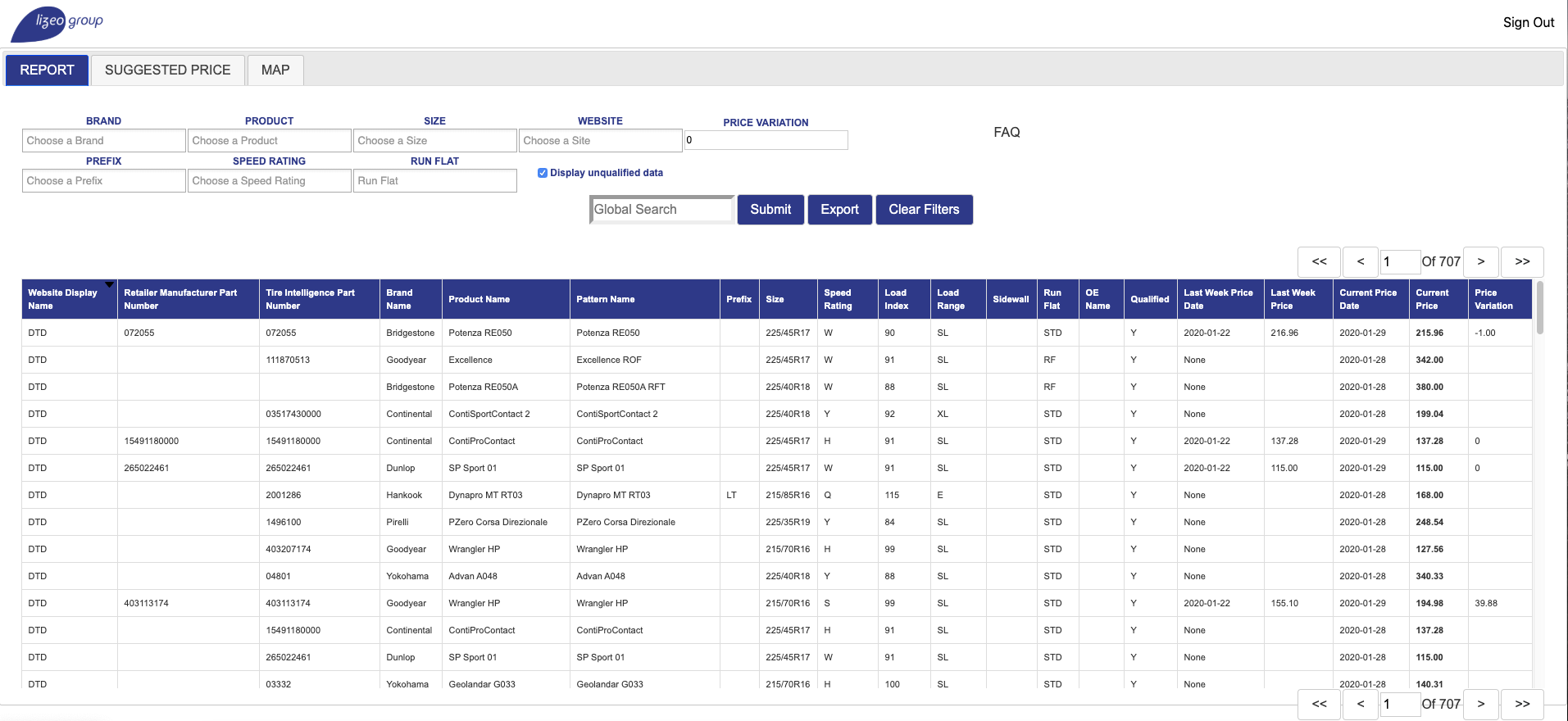The image size is (1568, 721).
Task: Sort by Brand Name column header
Action: pyautogui.click(x=411, y=299)
